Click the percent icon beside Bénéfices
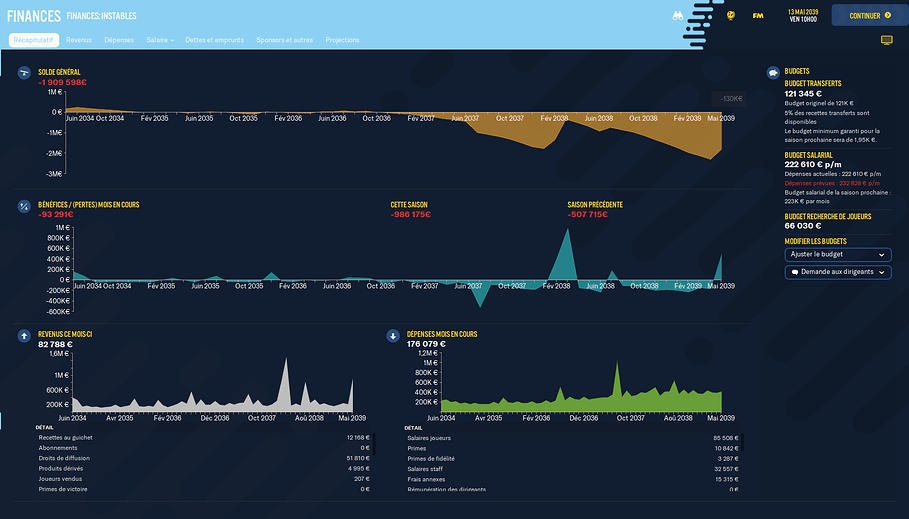909x519 pixels. [24, 206]
